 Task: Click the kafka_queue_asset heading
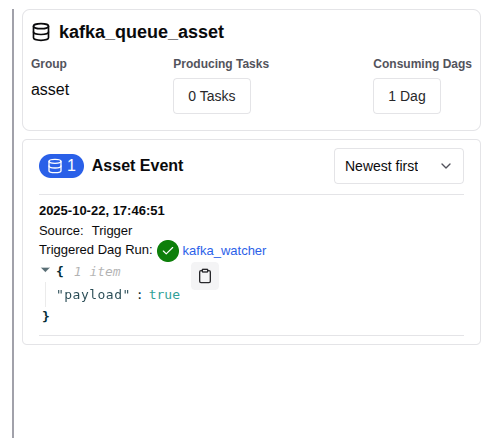[x=141, y=32]
